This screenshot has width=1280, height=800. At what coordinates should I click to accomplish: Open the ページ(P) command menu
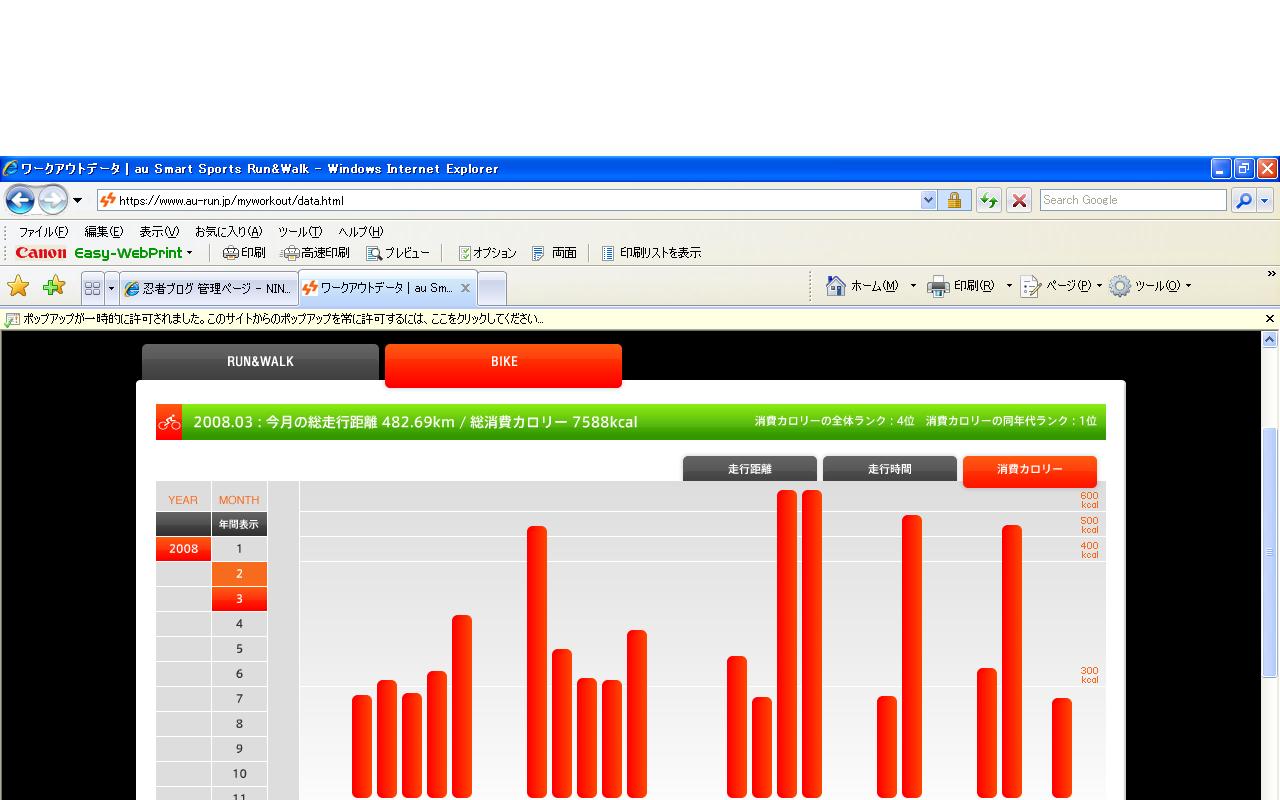tap(1061, 286)
